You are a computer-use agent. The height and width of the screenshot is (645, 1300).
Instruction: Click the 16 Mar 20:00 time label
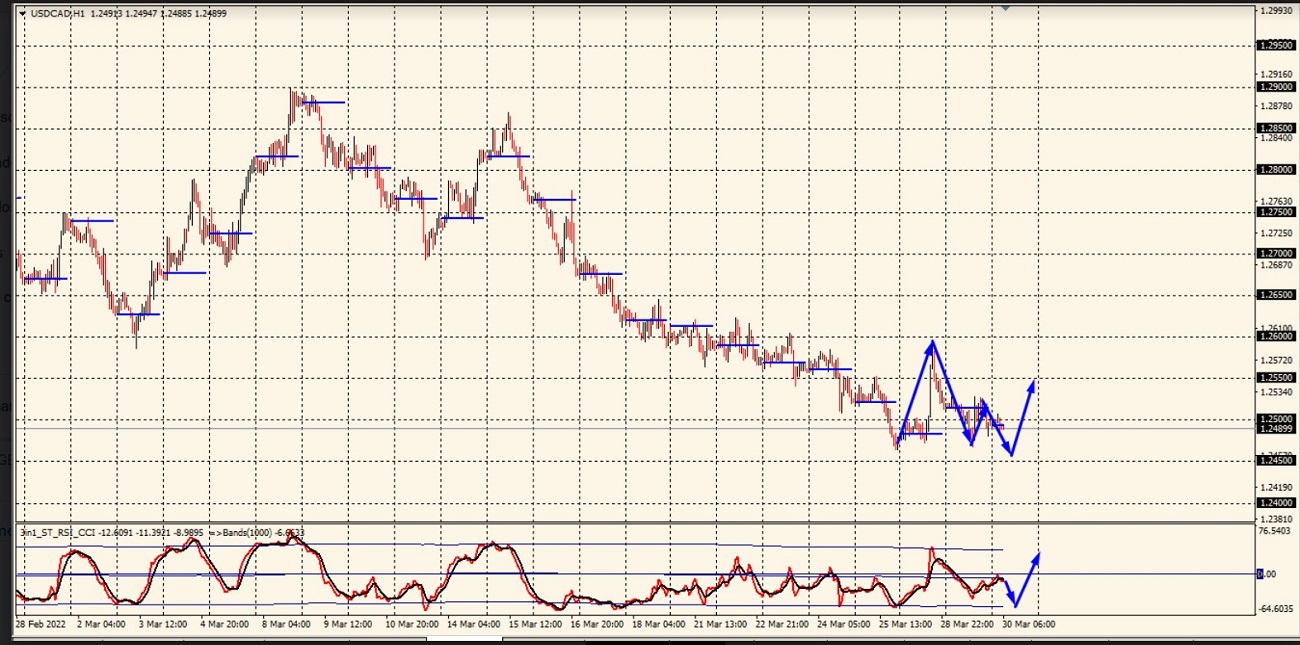click(x=595, y=624)
